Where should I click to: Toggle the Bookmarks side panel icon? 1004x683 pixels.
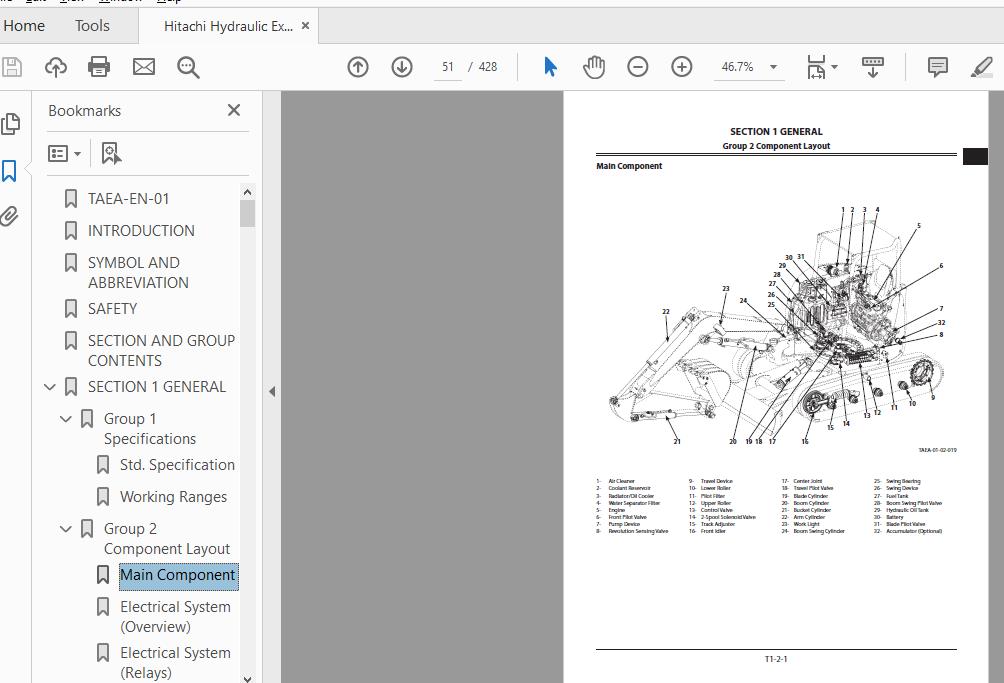10,171
